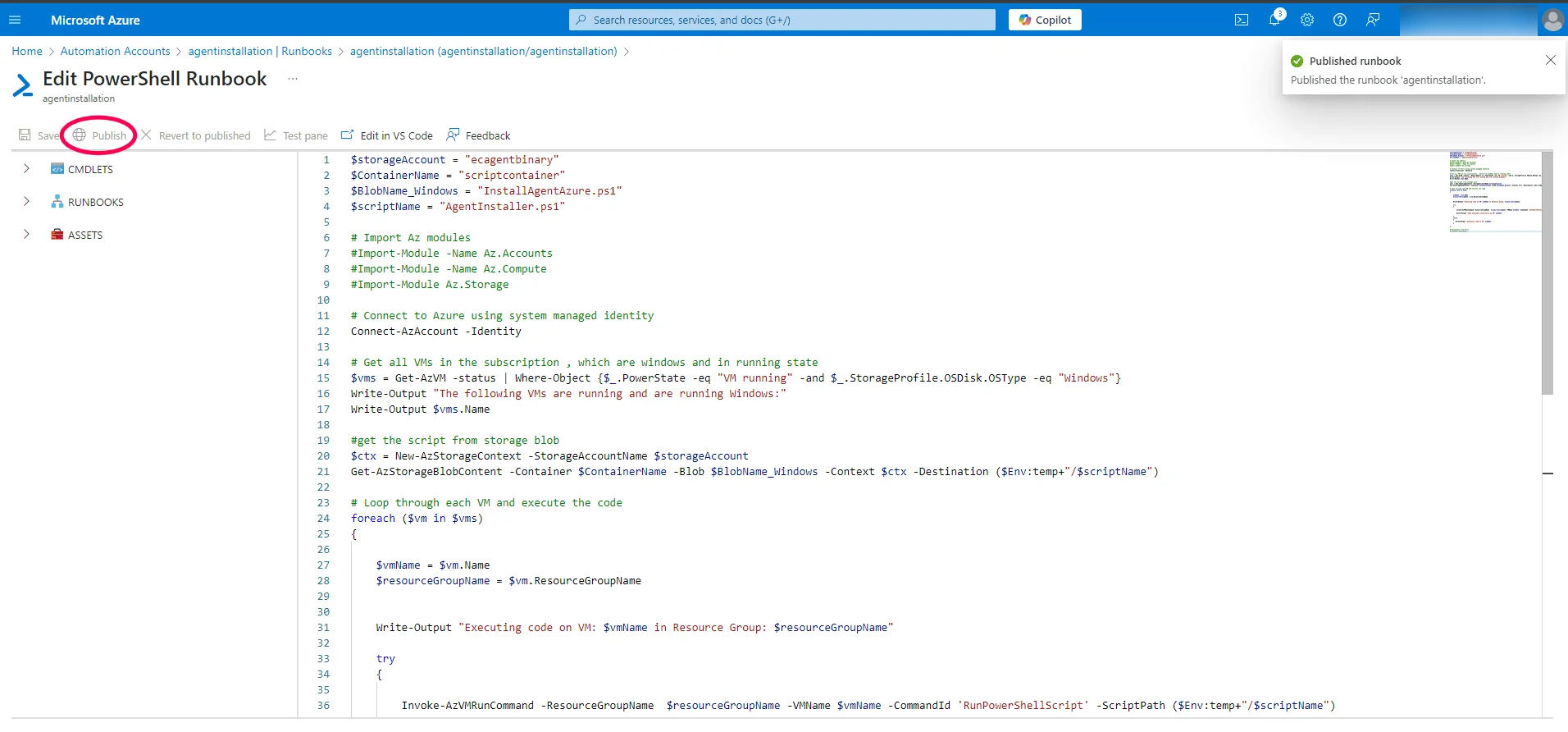This screenshot has height=732, width=1568.
Task: Click the Copilot button
Action: click(x=1045, y=20)
